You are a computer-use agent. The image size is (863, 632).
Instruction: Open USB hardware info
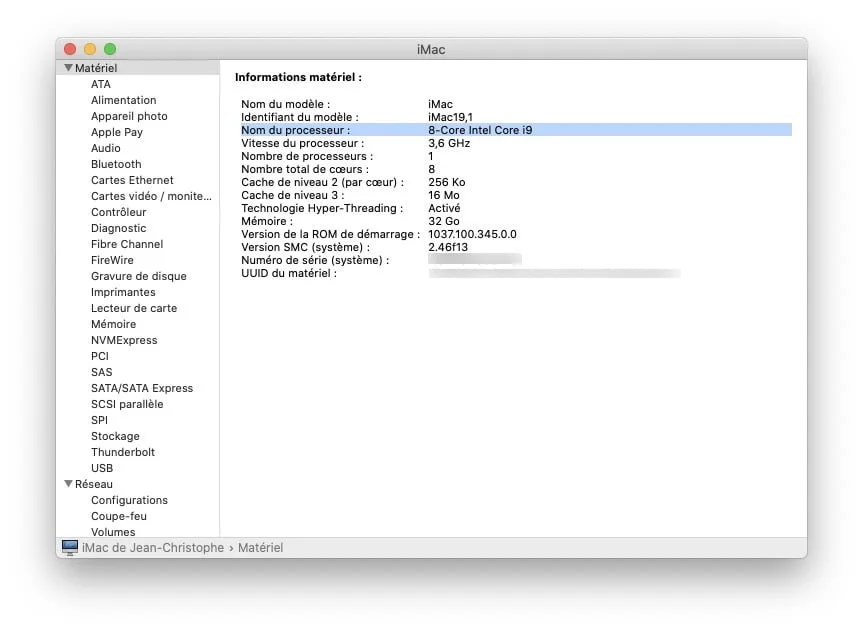pos(102,467)
